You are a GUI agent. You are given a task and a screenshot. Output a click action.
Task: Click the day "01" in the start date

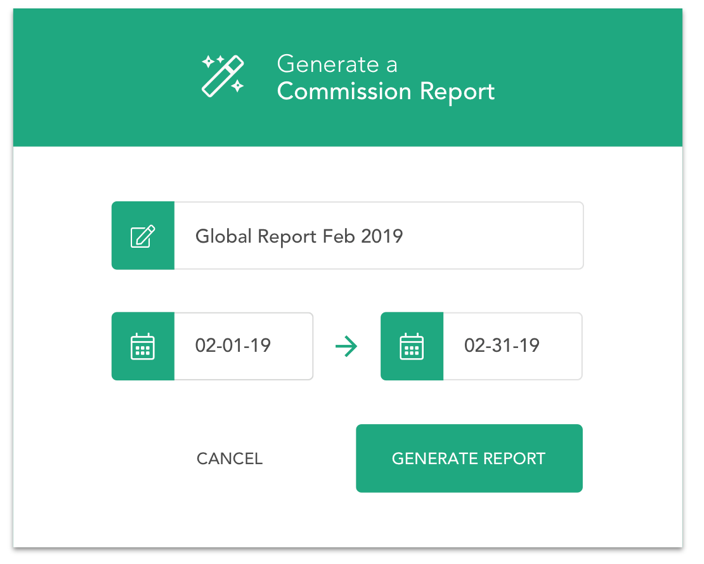233,346
